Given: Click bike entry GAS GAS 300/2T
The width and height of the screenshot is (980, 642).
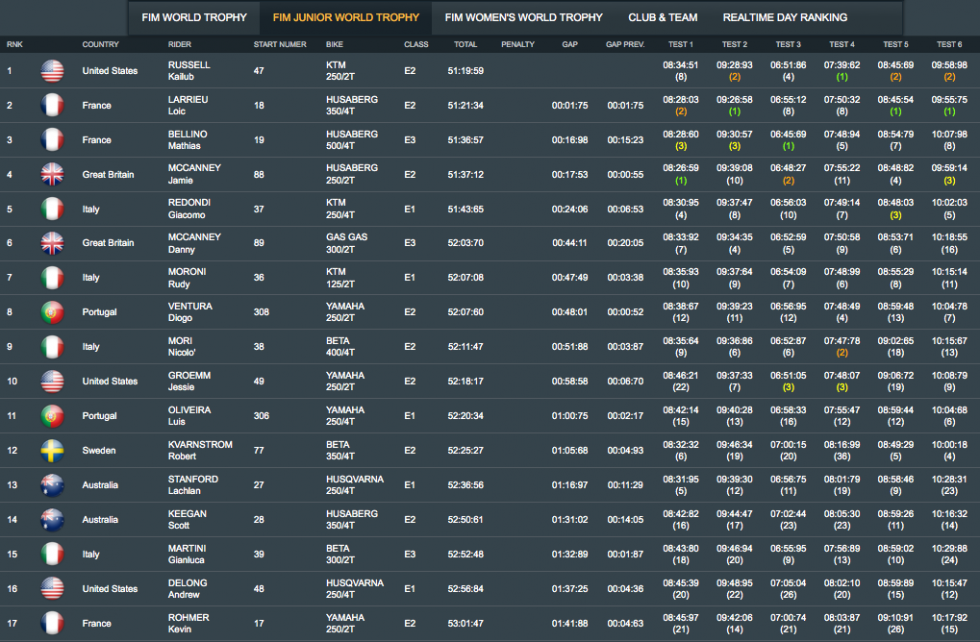Looking at the screenshot, I should pos(347,243).
